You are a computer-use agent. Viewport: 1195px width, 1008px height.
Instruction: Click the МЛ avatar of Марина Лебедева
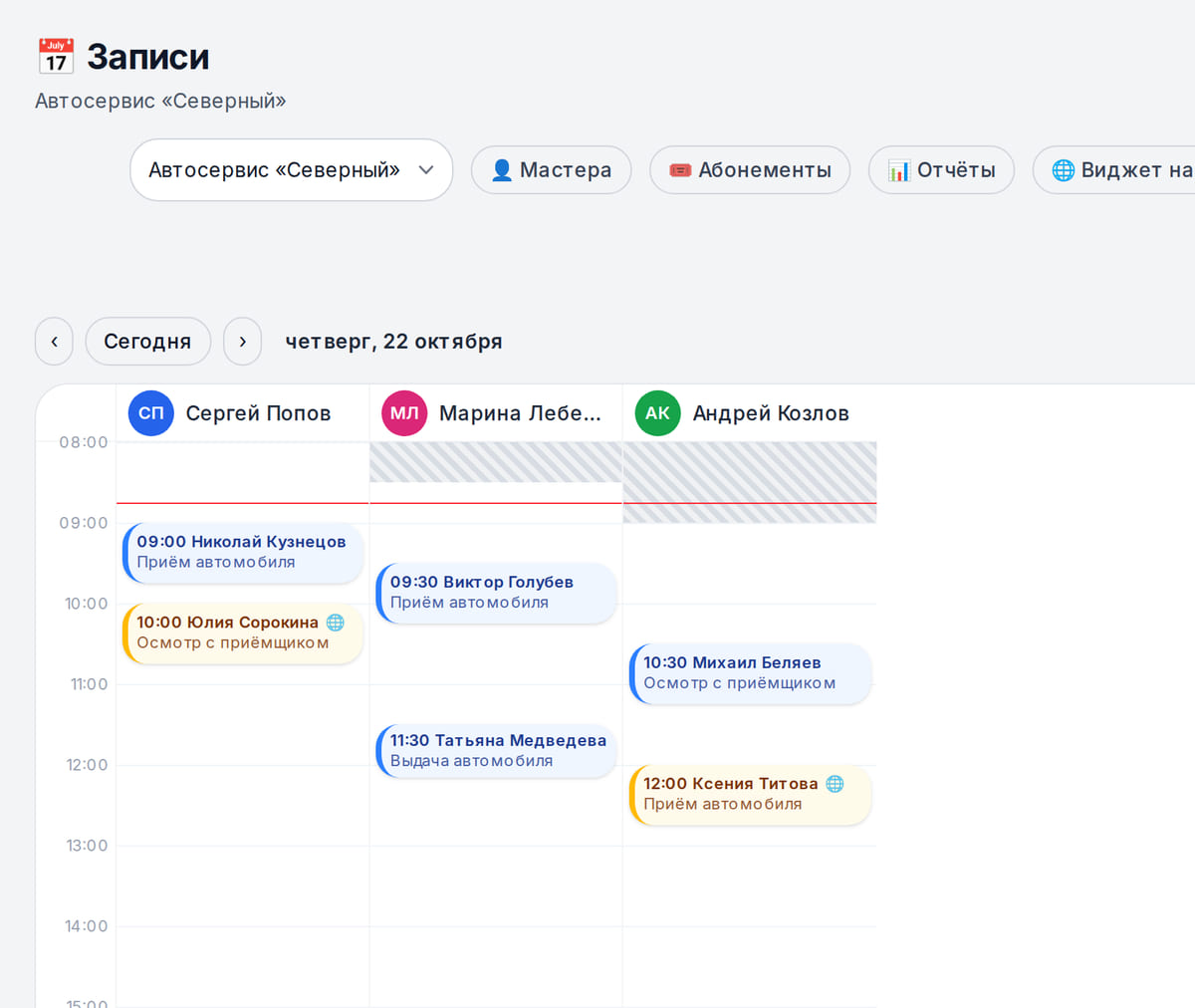coord(404,413)
